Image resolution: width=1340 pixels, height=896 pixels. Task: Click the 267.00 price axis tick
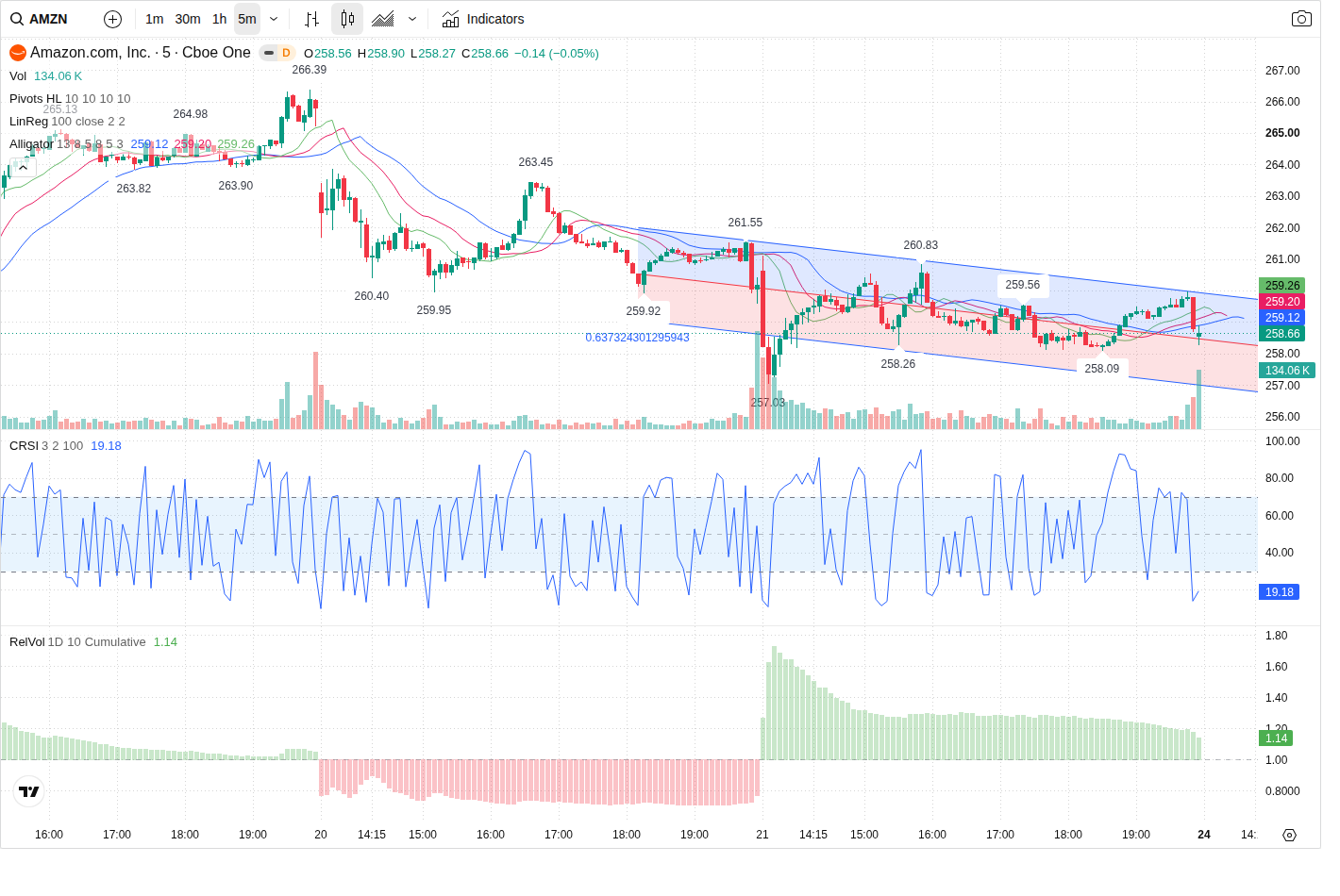tap(1282, 71)
